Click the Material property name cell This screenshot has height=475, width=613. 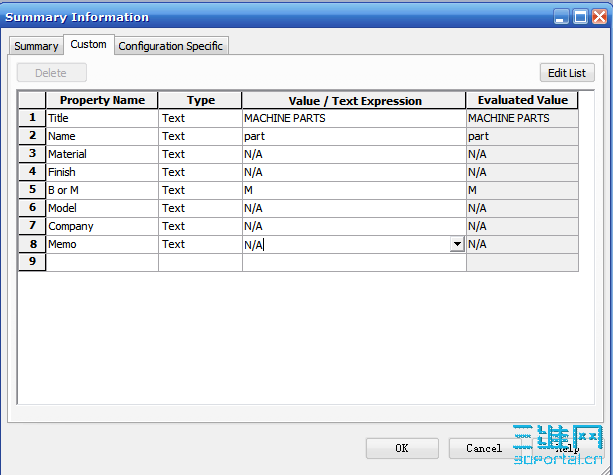102,154
